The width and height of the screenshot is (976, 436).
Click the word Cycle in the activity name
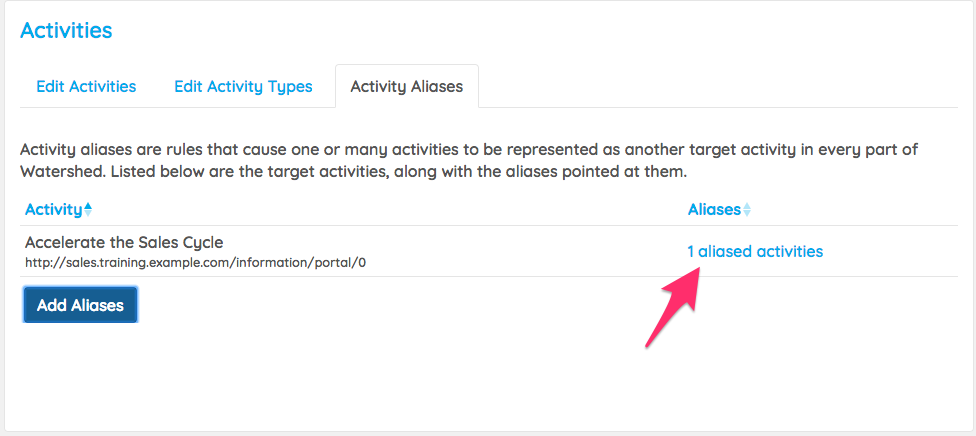[x=200, y=242]
